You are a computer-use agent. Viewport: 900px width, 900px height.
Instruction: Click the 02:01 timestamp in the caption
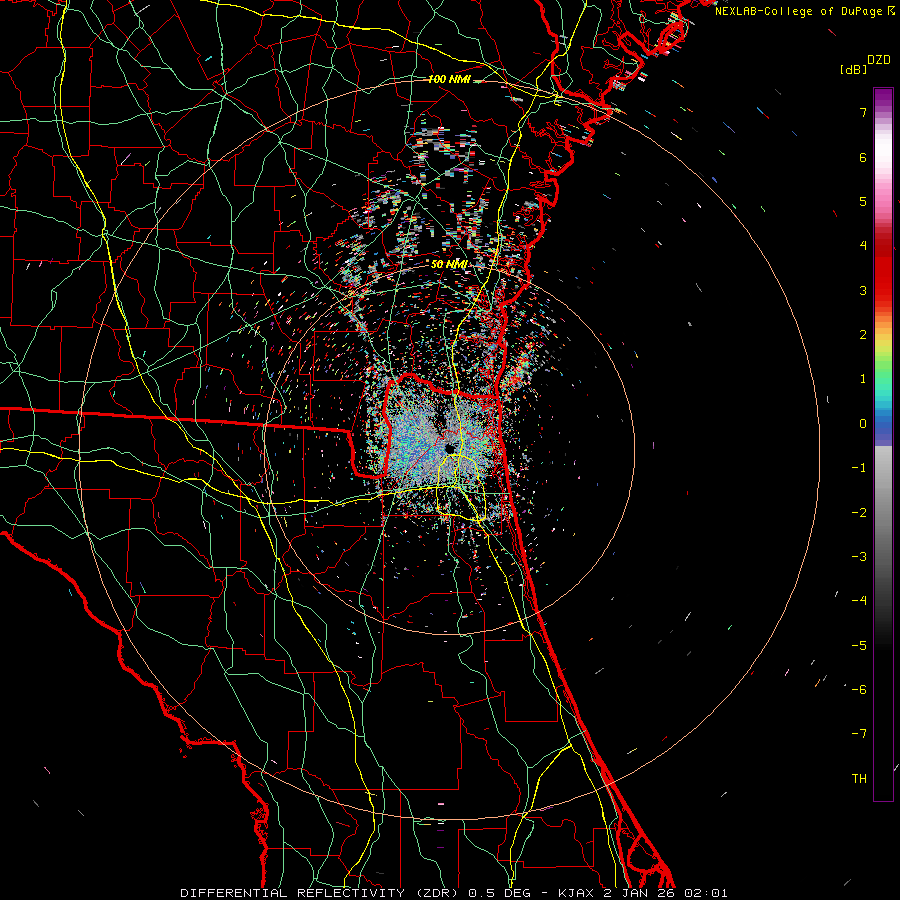click(706, 893)
